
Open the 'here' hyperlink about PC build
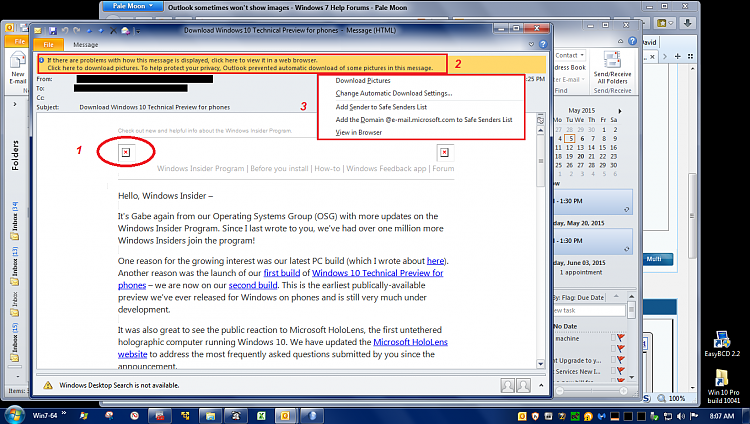pyautogui.click(x=435, y=261)
